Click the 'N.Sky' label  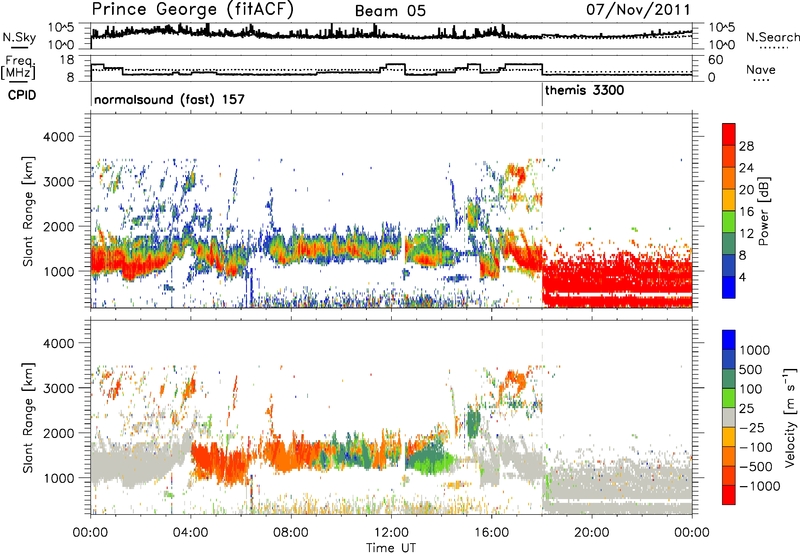click(19, 37)
